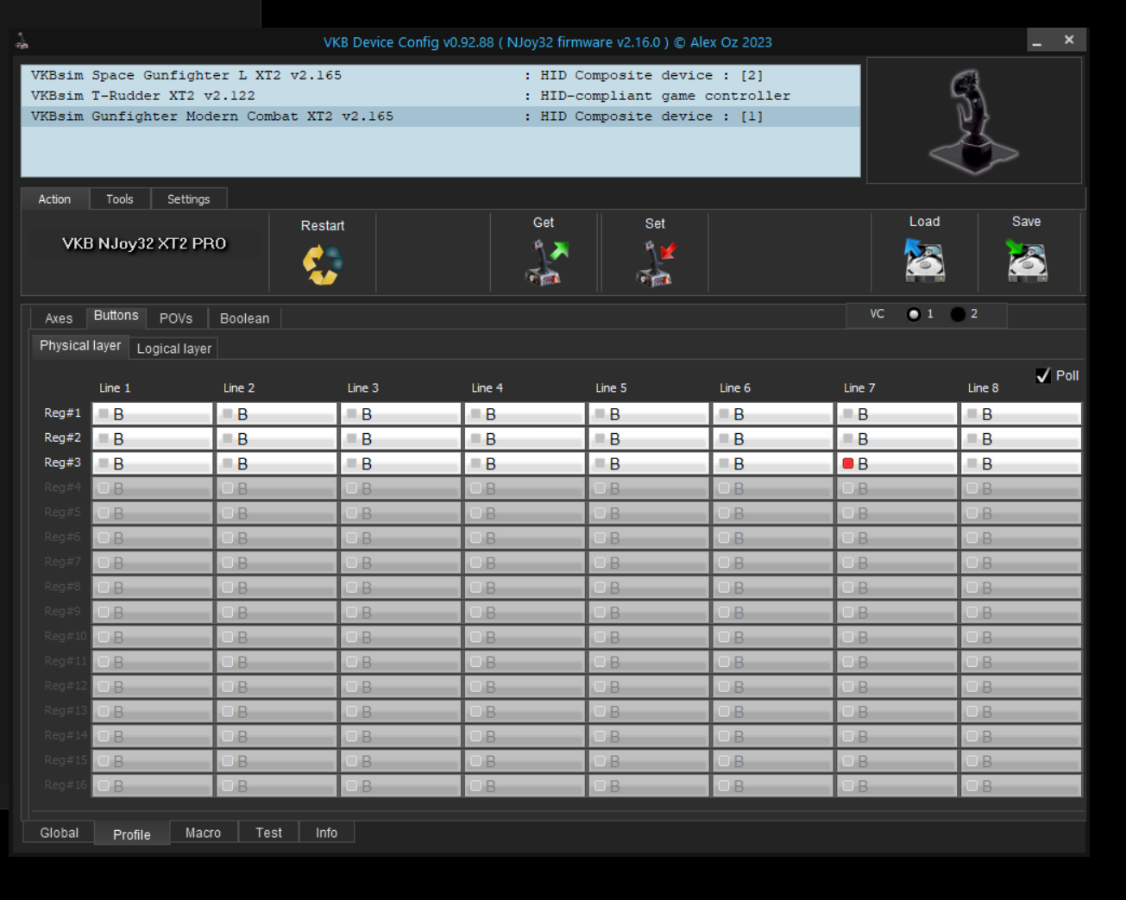Select VKBsim Space Gunfighter L XT2 device
Screen dimensions: 1126x900
point(440,75)
